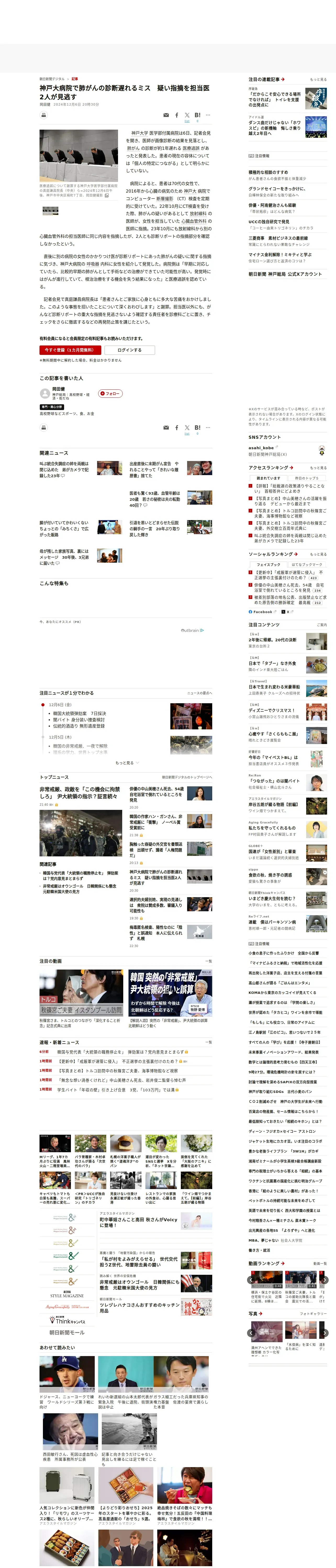Open asahi_kobe SNS account link
This screenshot has height=1568, width=336.
(x=261, y=448)
